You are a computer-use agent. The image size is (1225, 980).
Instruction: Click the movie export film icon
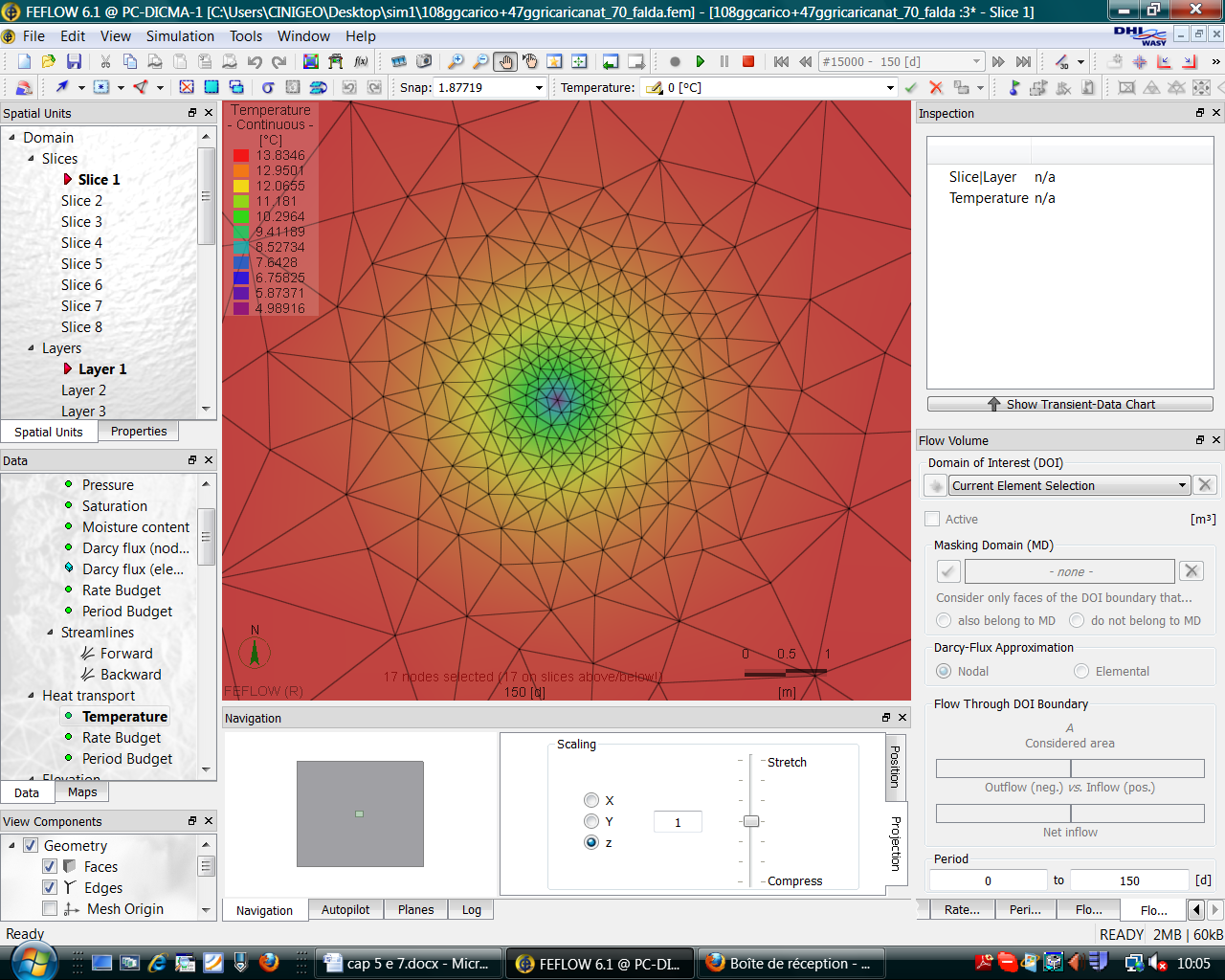pyautogui.click(x=399, y=61)
